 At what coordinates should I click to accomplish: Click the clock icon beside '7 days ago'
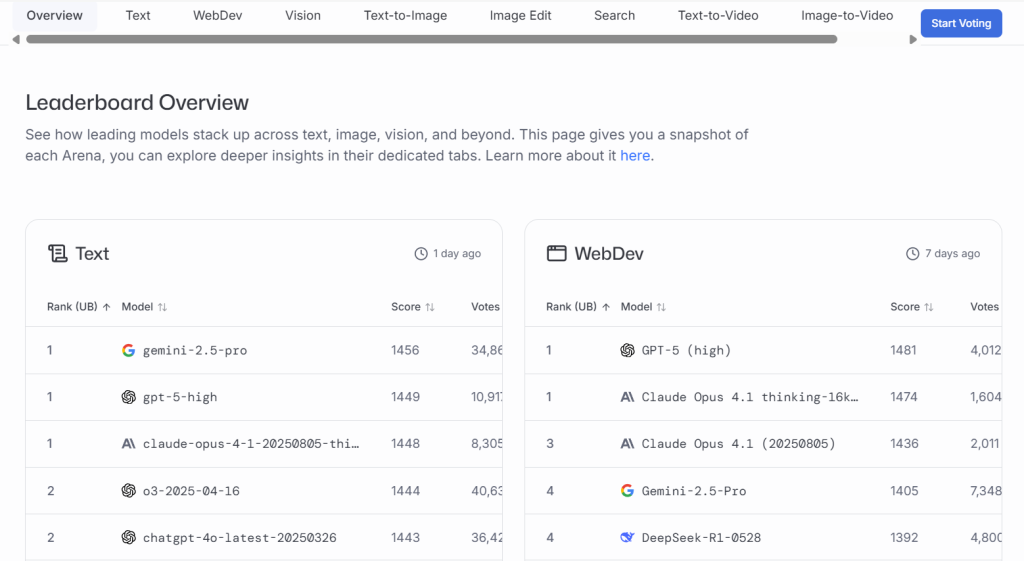pyautogui.click(x=913, y=253)
